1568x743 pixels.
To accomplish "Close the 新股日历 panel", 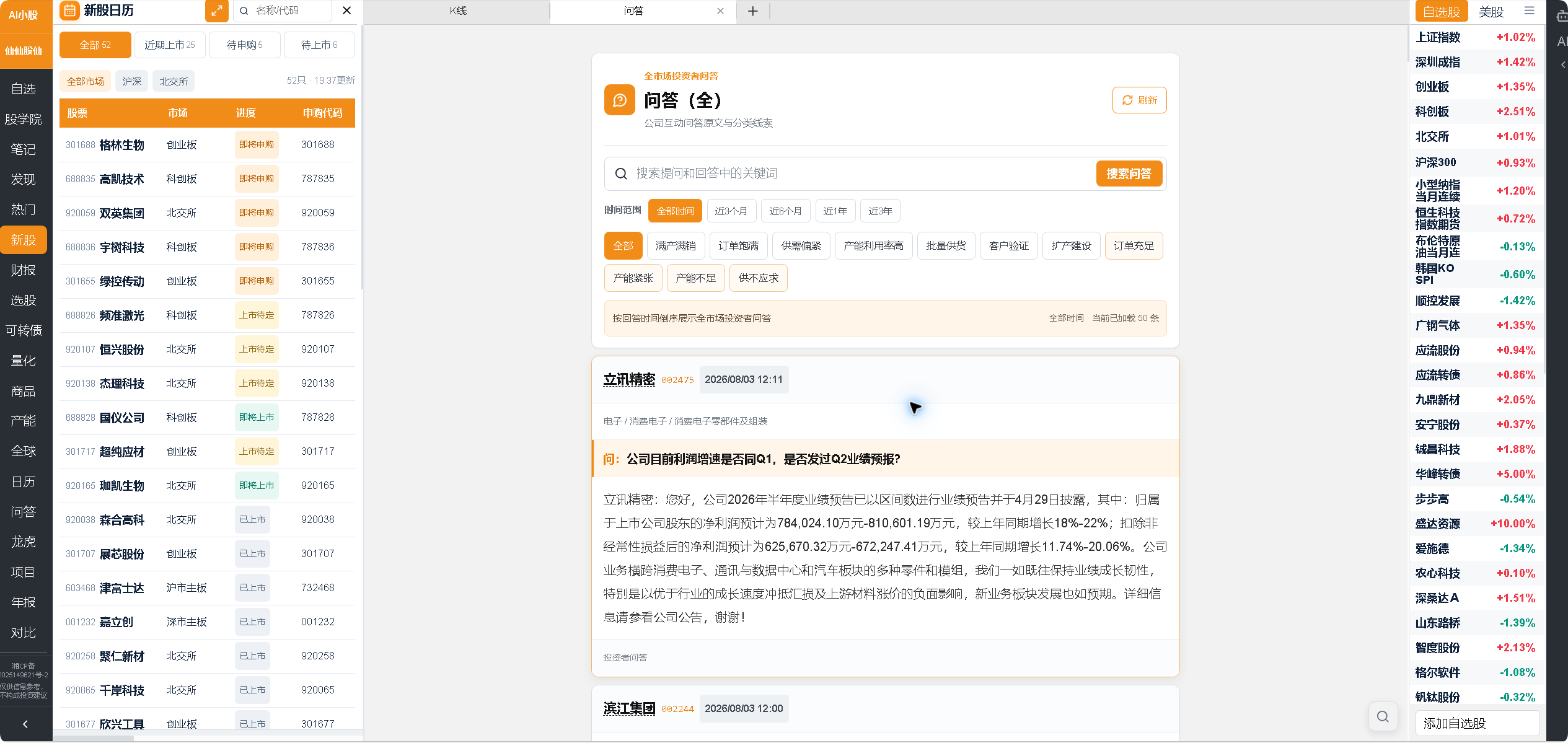I will [347, 11].
